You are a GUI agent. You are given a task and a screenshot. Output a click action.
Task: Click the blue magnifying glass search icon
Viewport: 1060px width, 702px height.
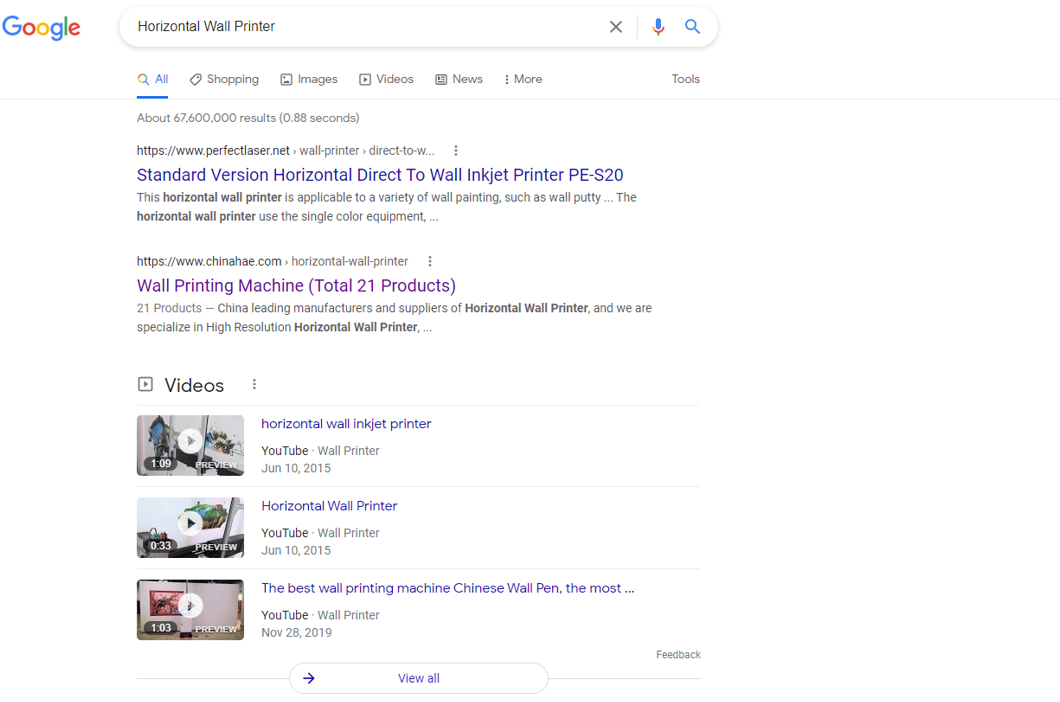(692, 27)
